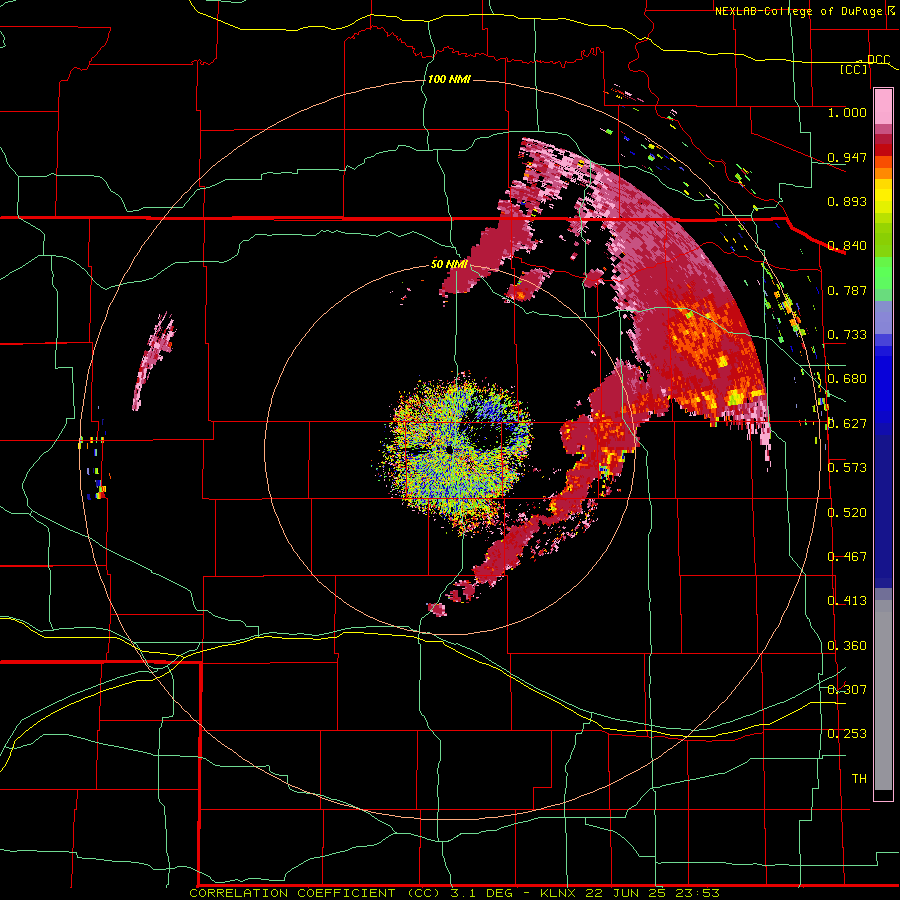
Task: Click the 50 NMI range ring label
Action: (449, 265)
